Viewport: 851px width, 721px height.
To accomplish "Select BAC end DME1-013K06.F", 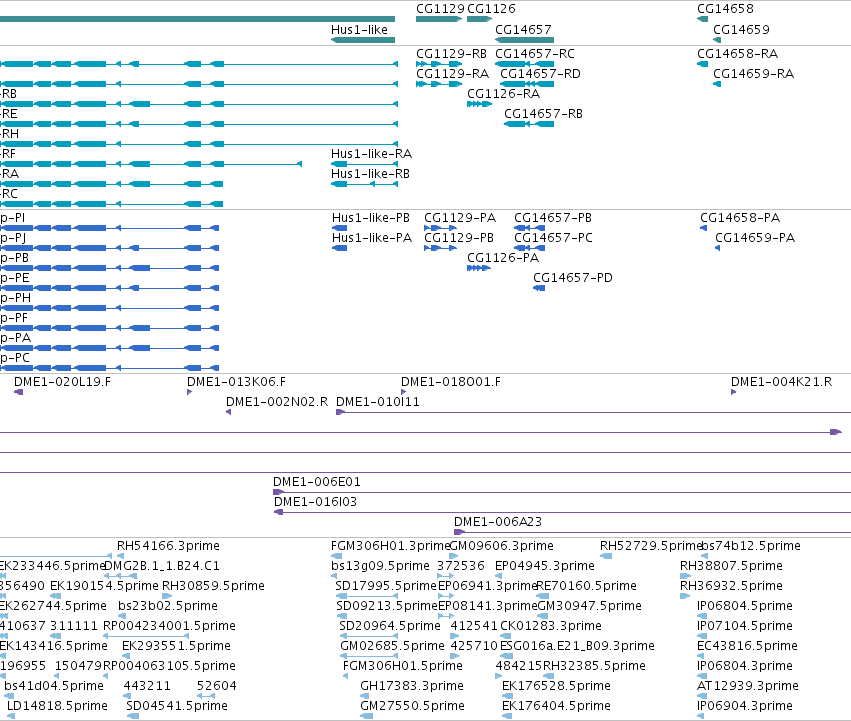I will coord(237,382).
